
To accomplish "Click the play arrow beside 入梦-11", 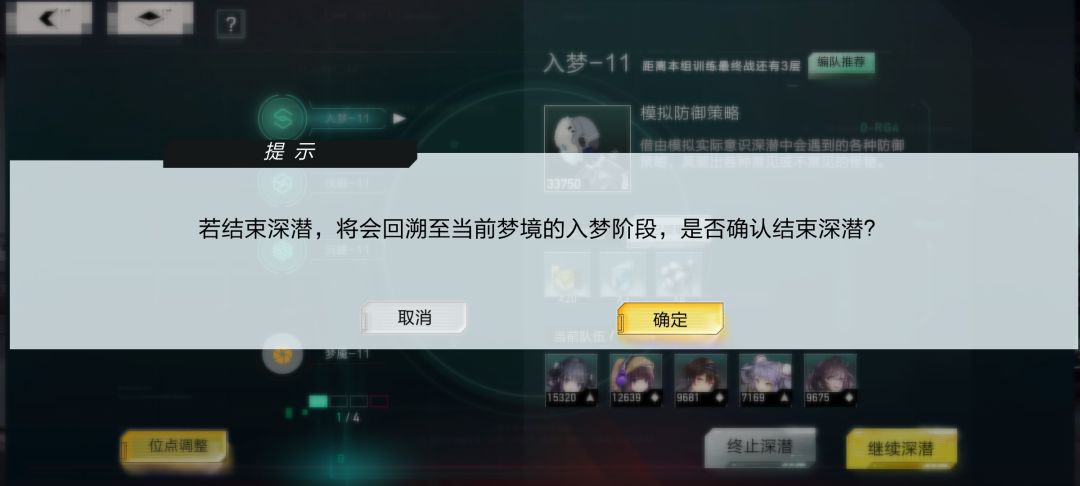I will tap(399, 118).
